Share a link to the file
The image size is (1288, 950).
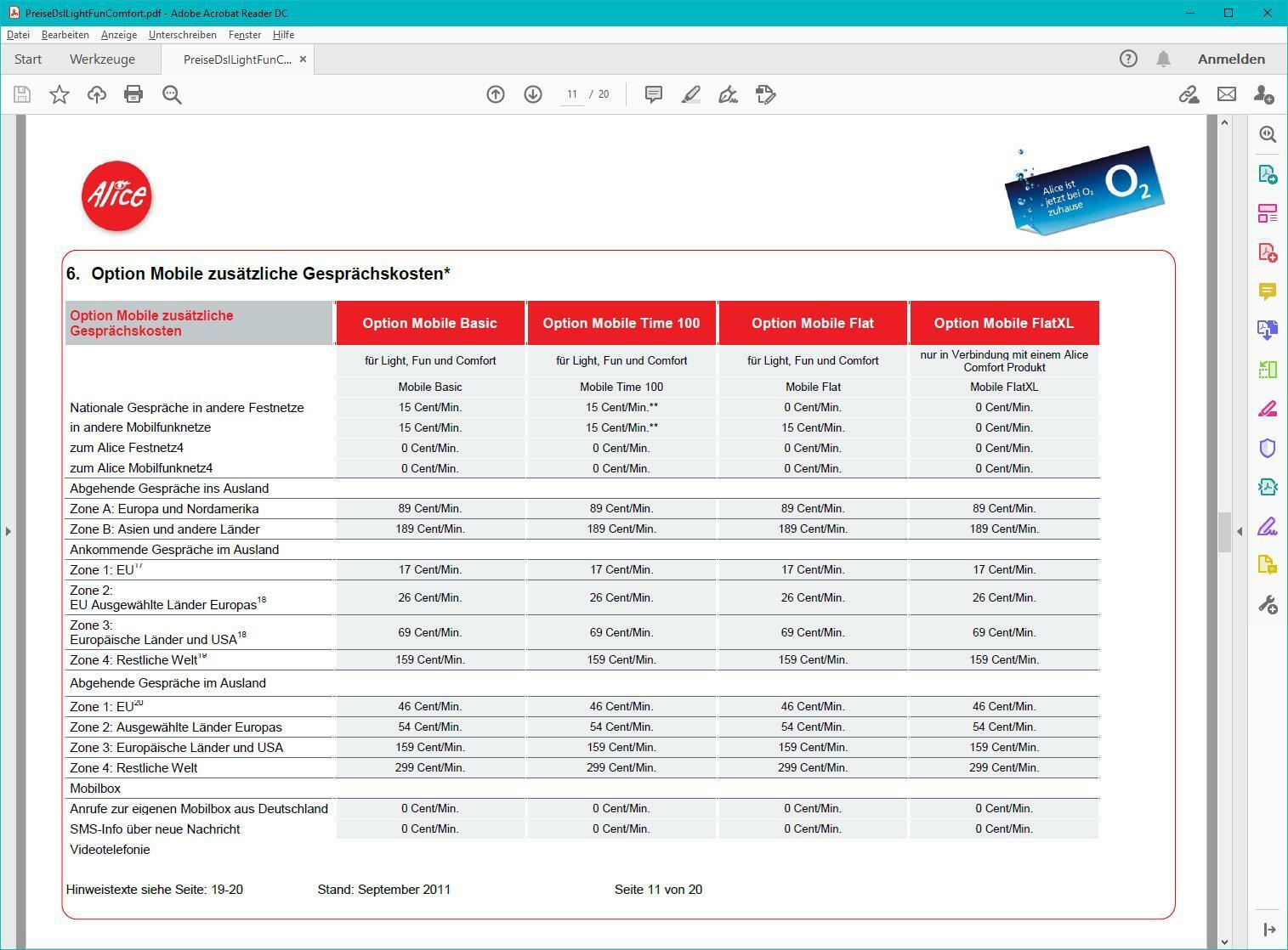click(1189, 94)
